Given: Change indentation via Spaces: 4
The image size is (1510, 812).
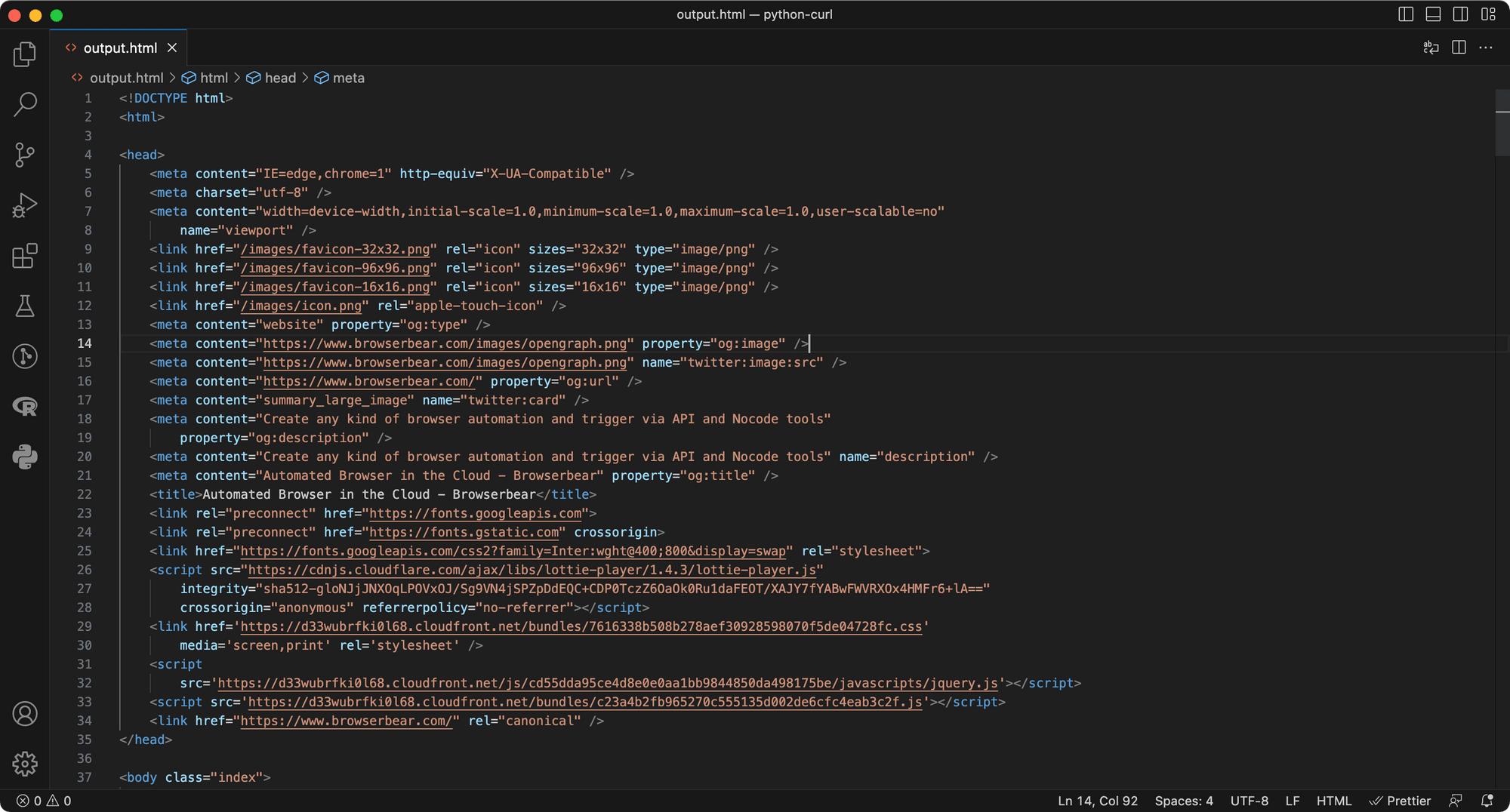Looking at the screenshot, I should [x=1184, y=801].
